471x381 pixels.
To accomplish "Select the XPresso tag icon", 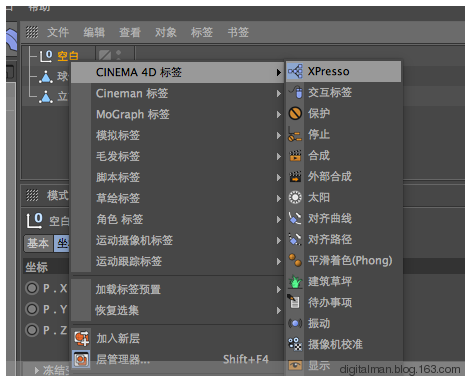I will pyautogui.click(x=295, y=71).
